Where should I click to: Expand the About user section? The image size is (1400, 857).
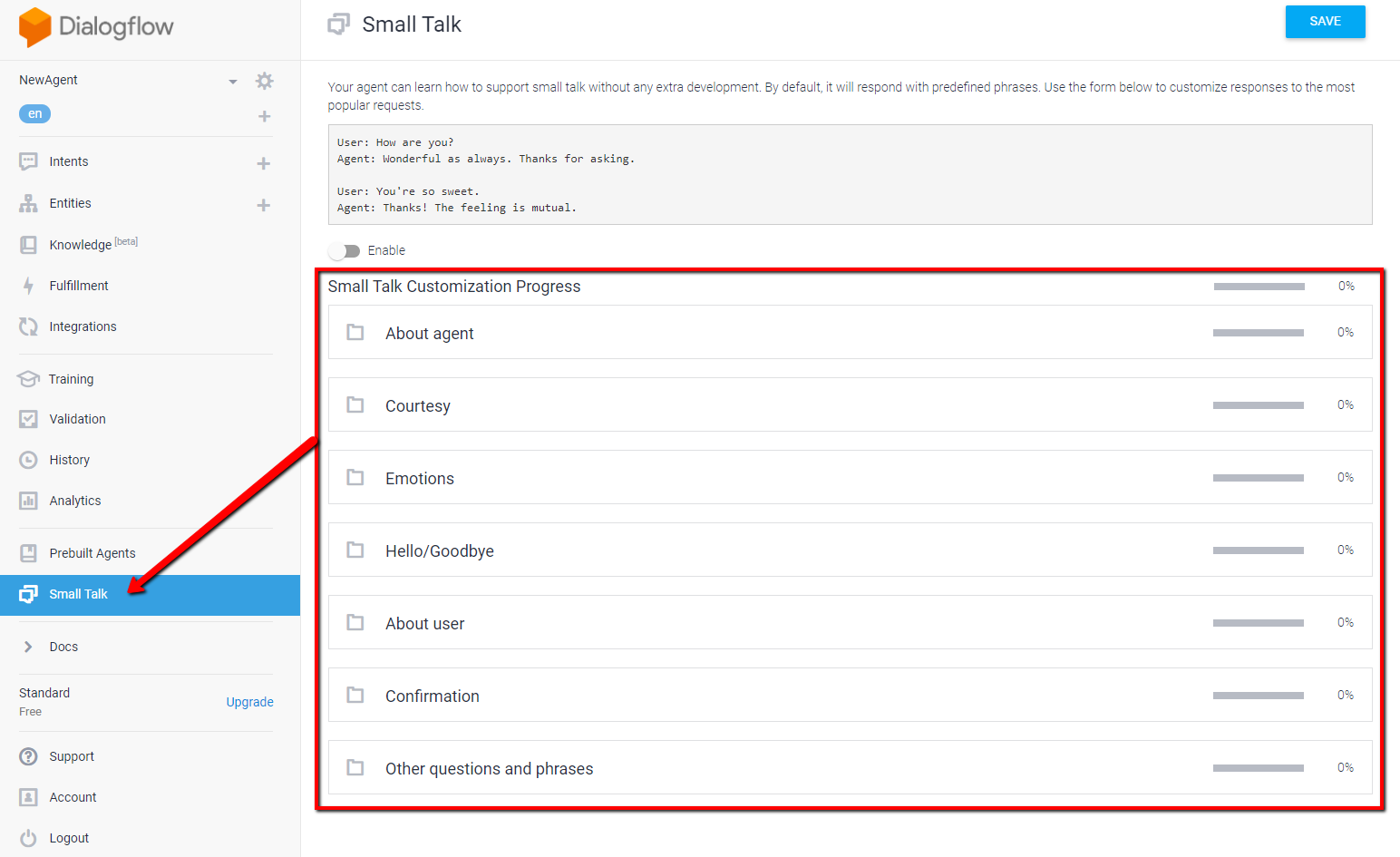coord(850,623)
